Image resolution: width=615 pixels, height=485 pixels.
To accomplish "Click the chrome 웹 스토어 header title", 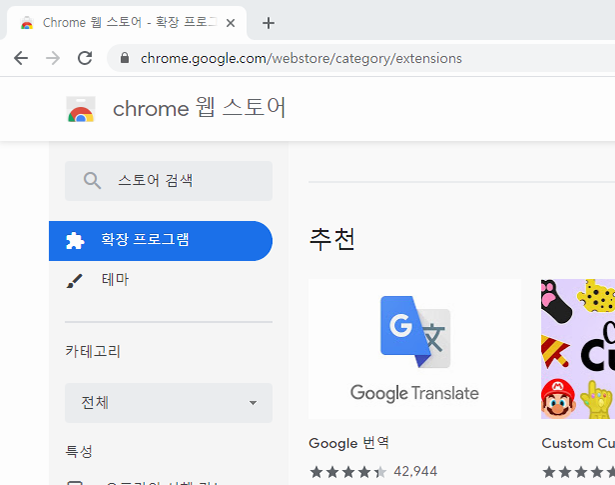I will (199, 108).
